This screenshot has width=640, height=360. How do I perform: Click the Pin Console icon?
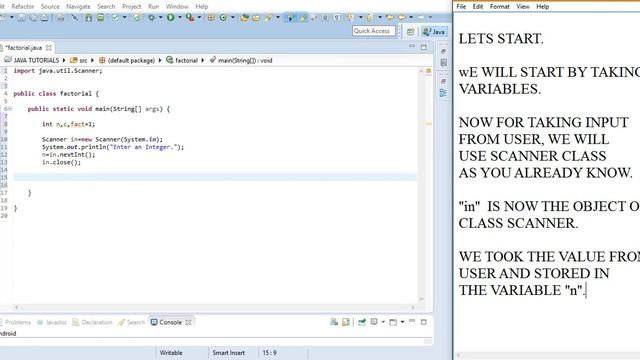coord(362,322)
